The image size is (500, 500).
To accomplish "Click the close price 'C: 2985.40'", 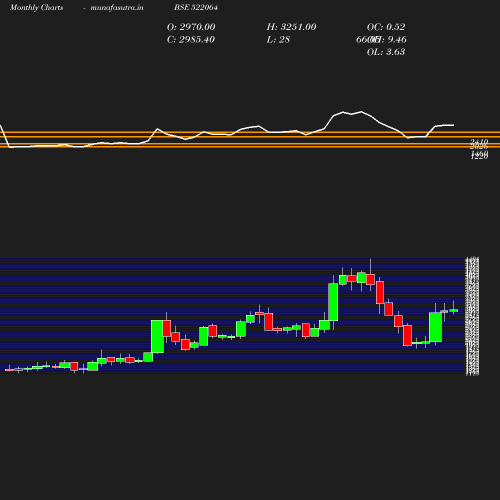I will tap(191, 39).
